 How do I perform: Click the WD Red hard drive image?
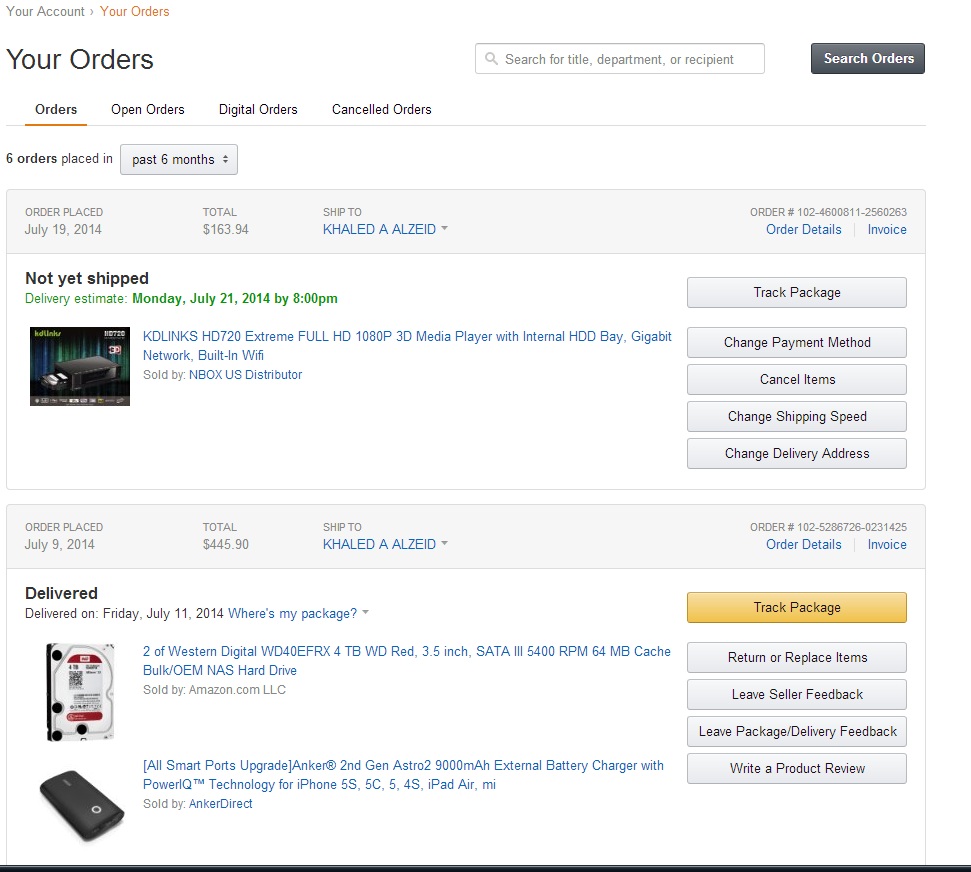81,691
